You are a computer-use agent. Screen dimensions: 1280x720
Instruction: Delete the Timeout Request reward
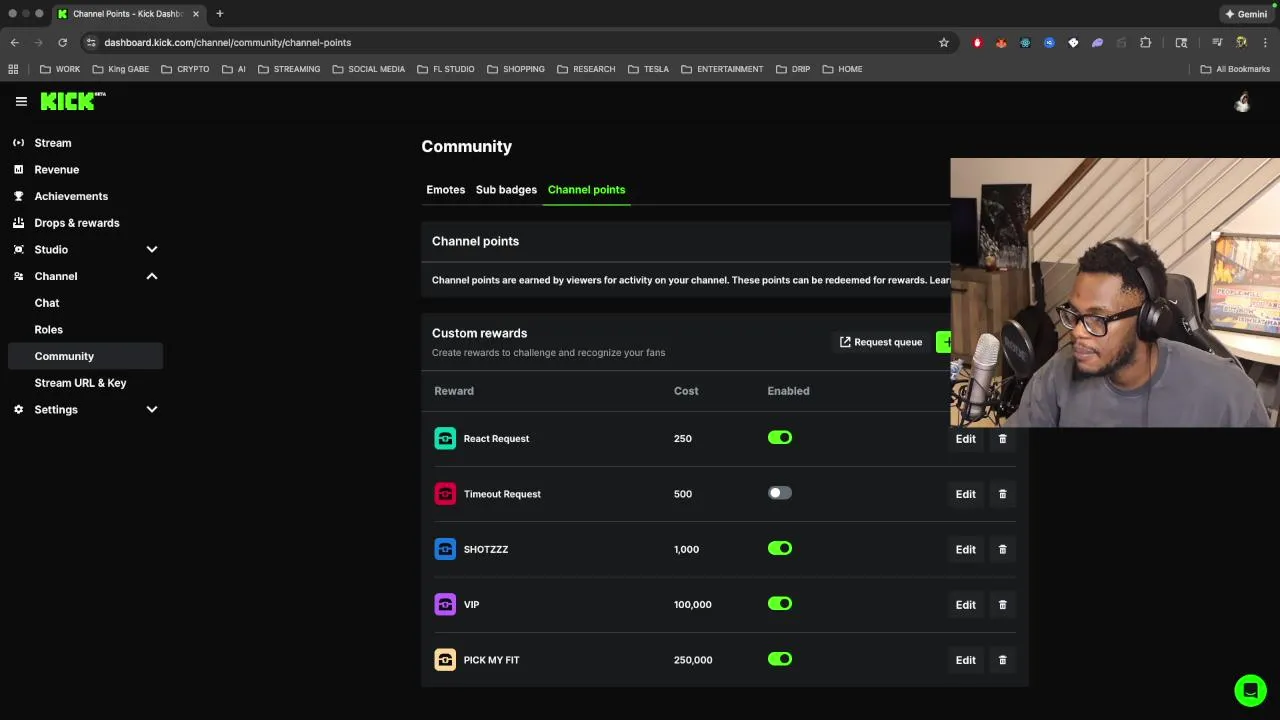[1003, 494]
